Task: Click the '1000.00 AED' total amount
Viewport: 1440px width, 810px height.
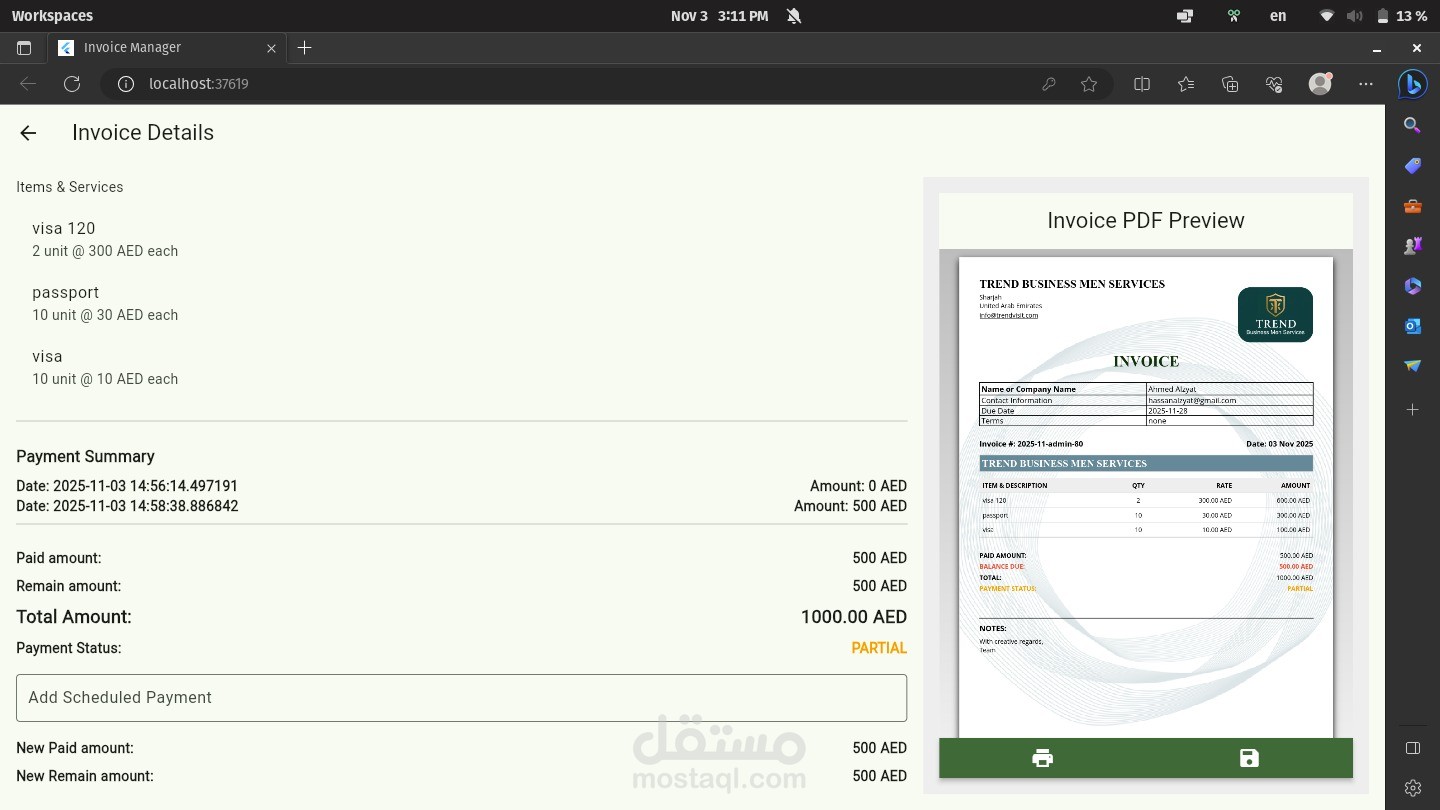Action: coord(854,617)
